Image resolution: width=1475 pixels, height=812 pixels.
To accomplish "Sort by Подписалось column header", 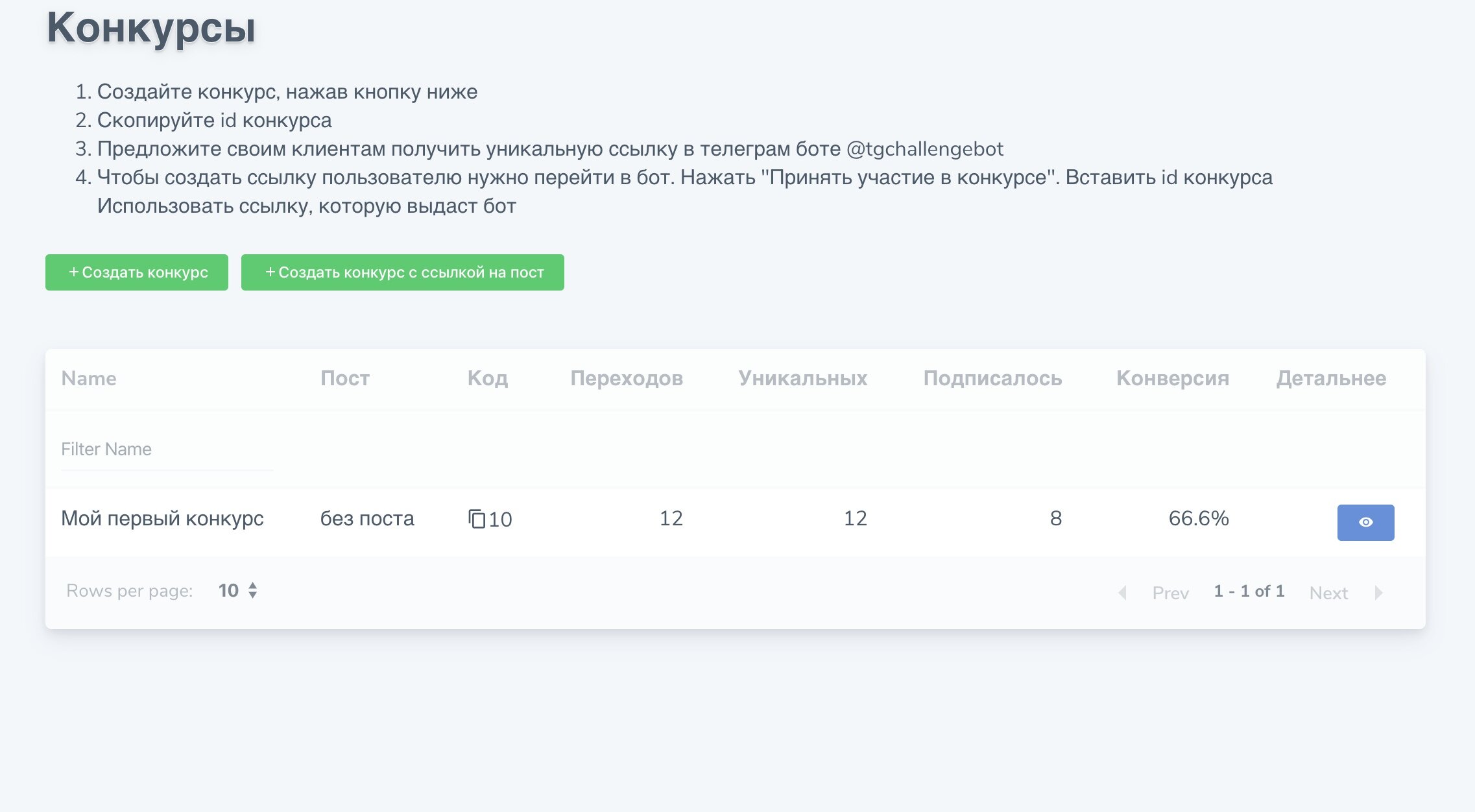I will [992, 378].
